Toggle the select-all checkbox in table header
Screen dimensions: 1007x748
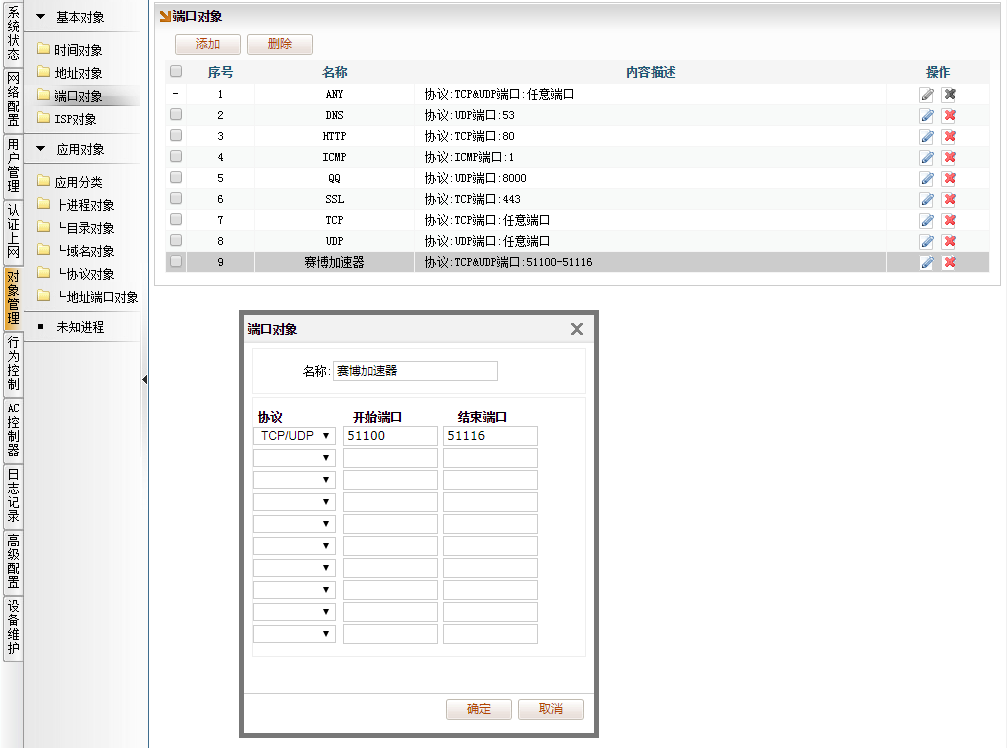176,71
